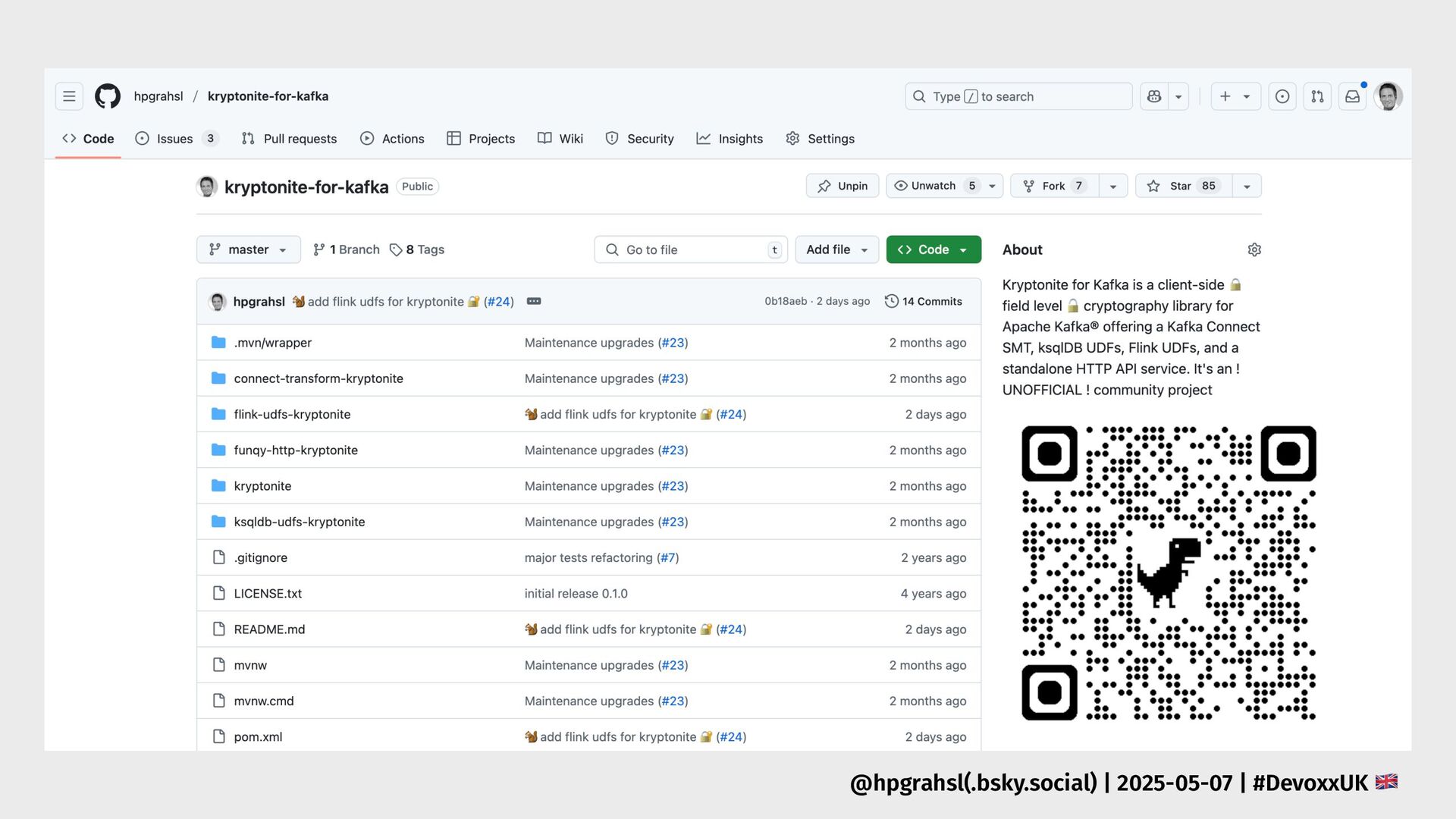The image size is (1456, 819).
Task: Expand the green Code dropdown
Action: click(x=933, y=249)
